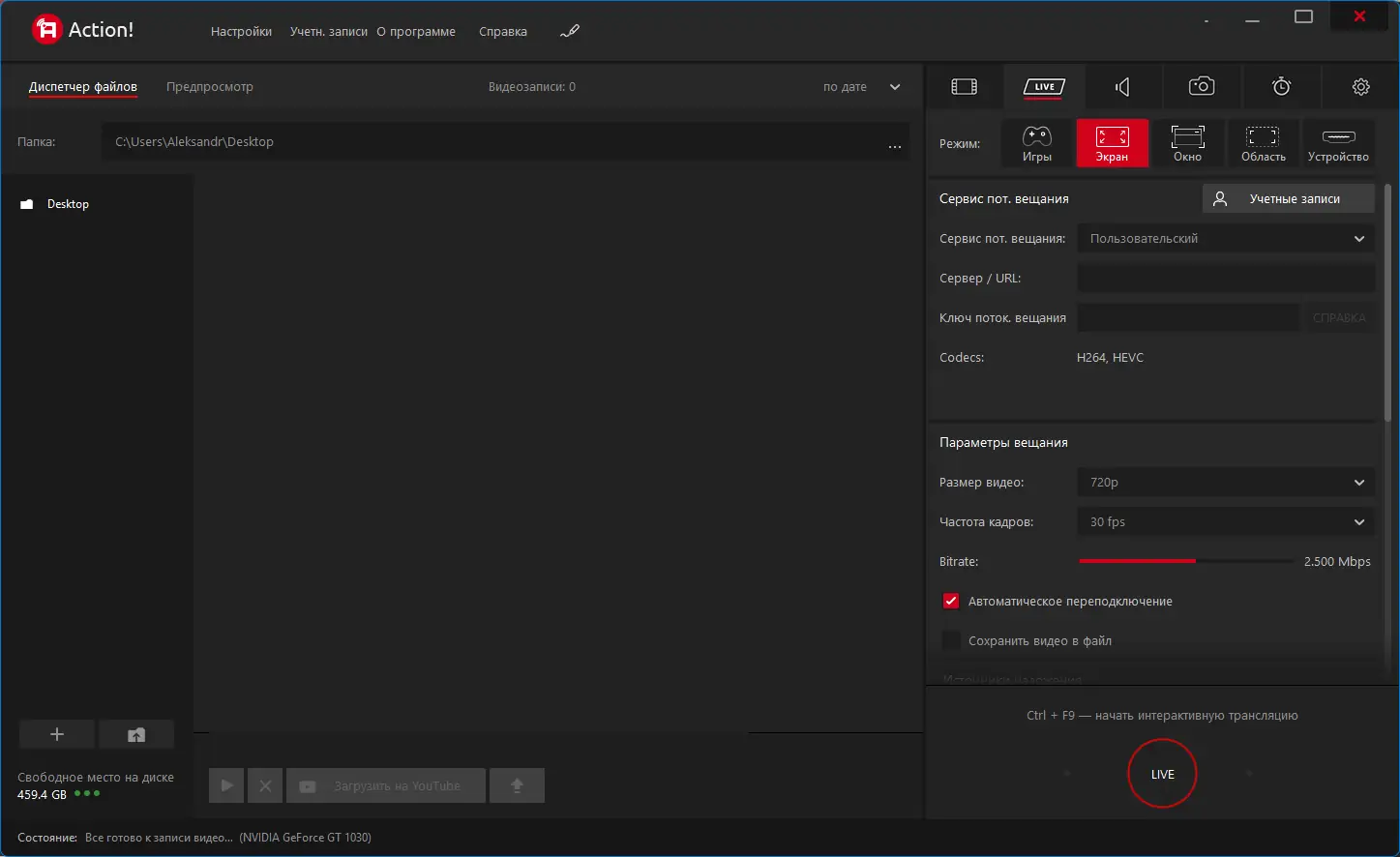The height and width of the screenshot is (857, 1400).
Task: Expand the Размер видео 720p dropdown
Action: tap(1226, 482)
